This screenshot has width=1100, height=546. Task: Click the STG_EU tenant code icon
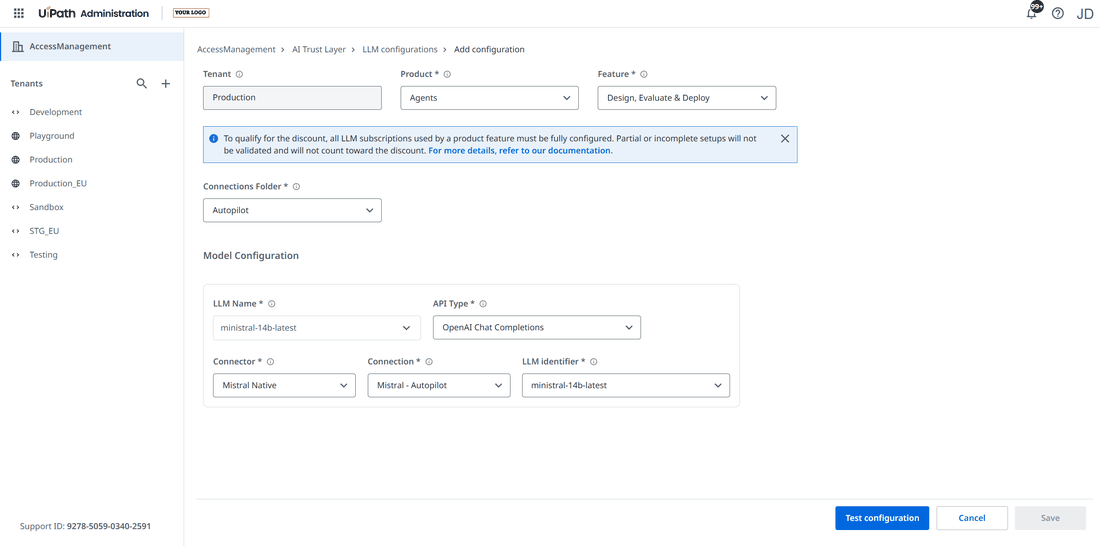pyautogui.click(x=15, y=231)
